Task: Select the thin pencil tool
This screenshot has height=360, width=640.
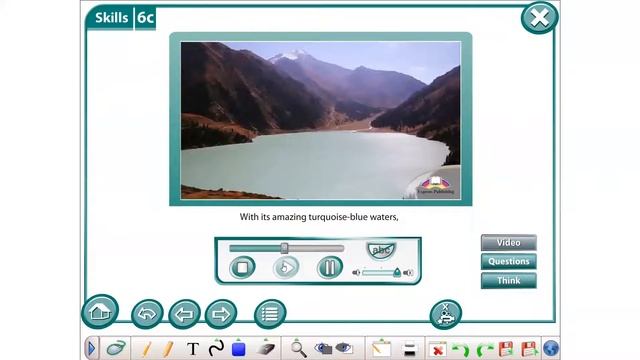Action: pyautogui.click(x=147, y=349)
